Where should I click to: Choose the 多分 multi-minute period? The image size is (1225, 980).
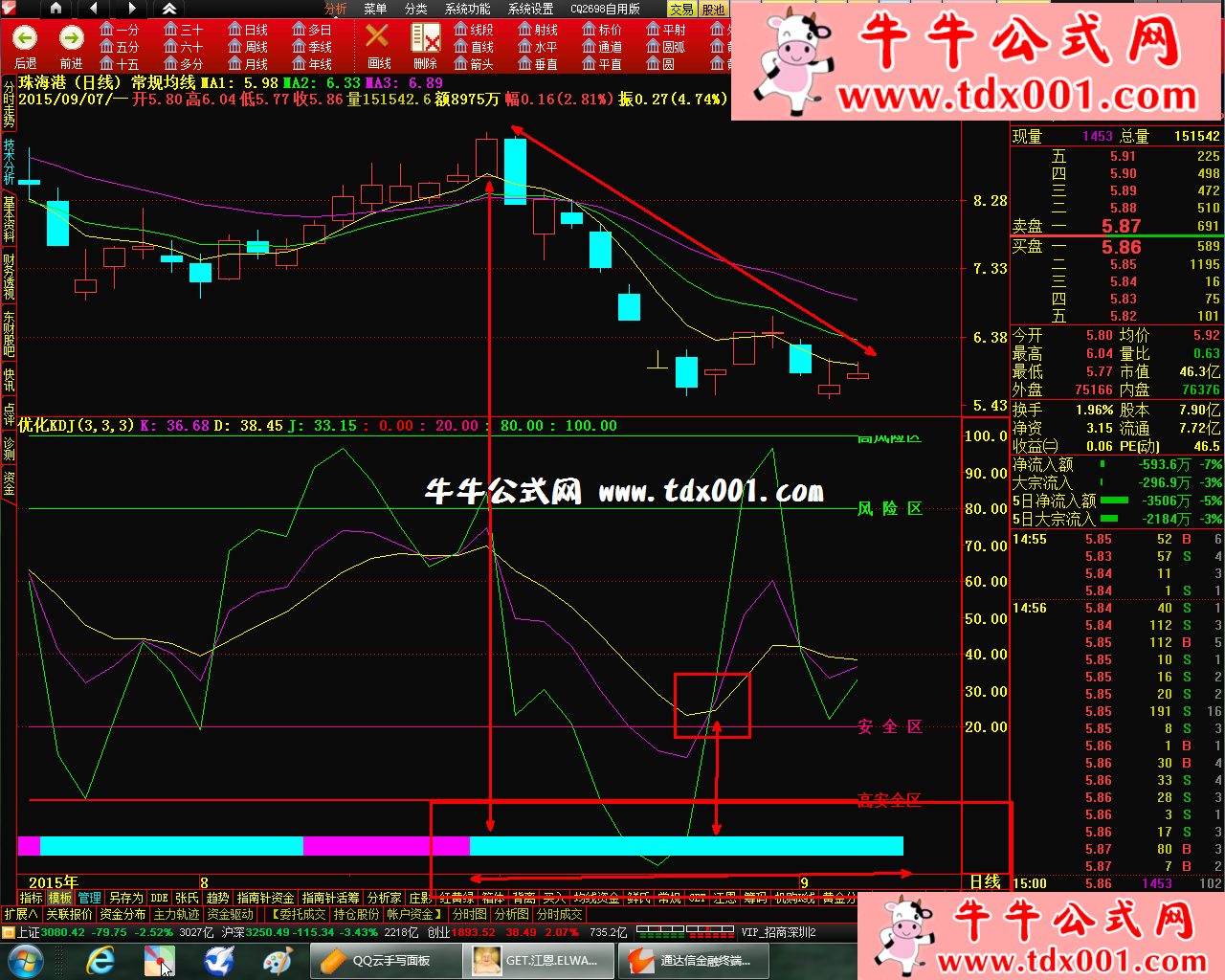point(183,64)
